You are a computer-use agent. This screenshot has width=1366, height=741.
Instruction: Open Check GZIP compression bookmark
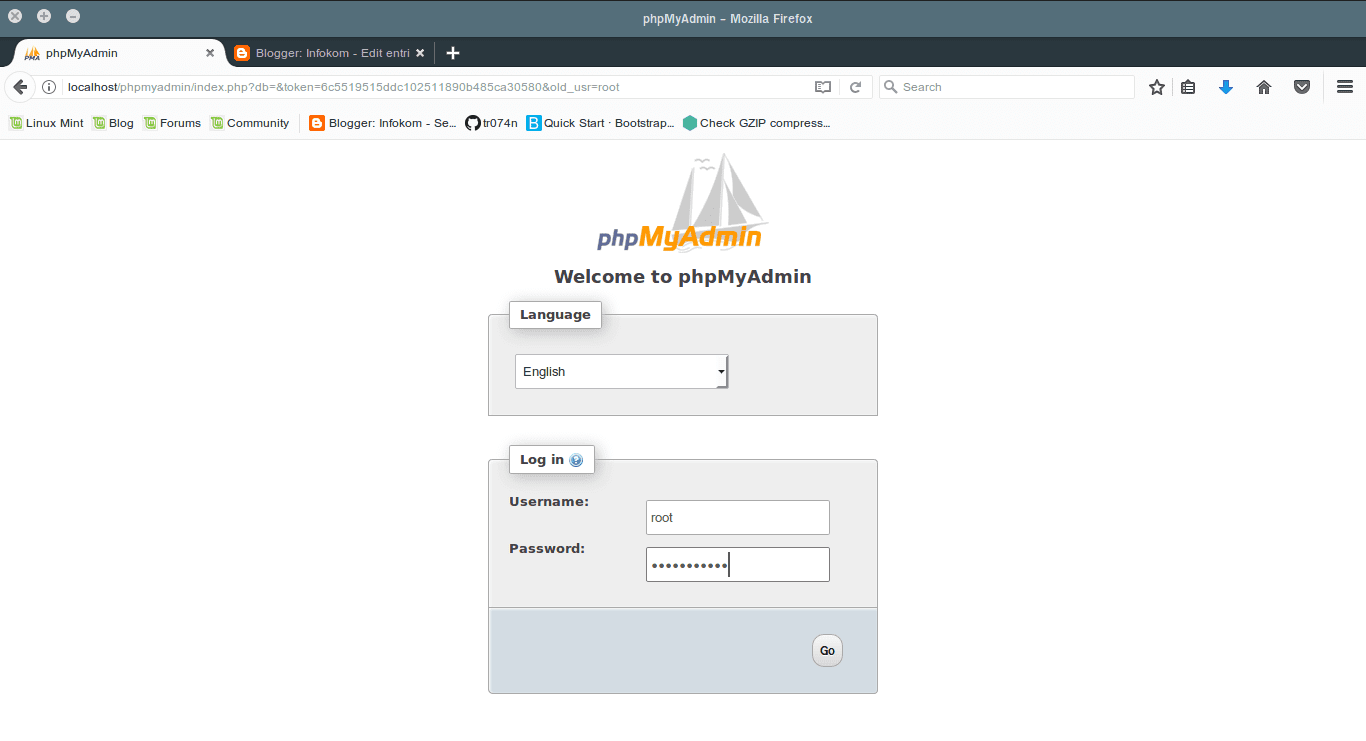tap(757, 123)
